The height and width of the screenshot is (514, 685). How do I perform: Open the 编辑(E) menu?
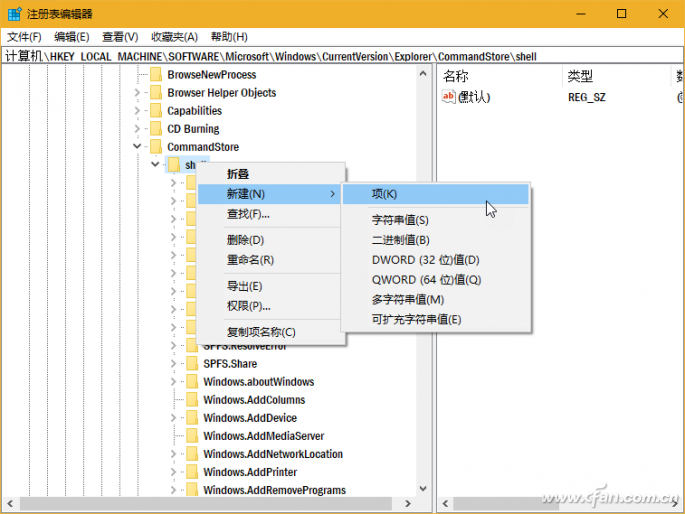(x=72, y=37)
